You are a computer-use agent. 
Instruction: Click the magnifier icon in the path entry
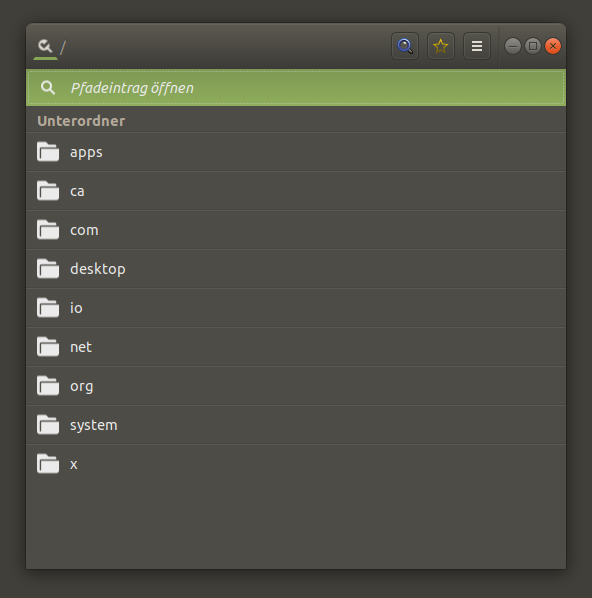(x=48, y=88)
